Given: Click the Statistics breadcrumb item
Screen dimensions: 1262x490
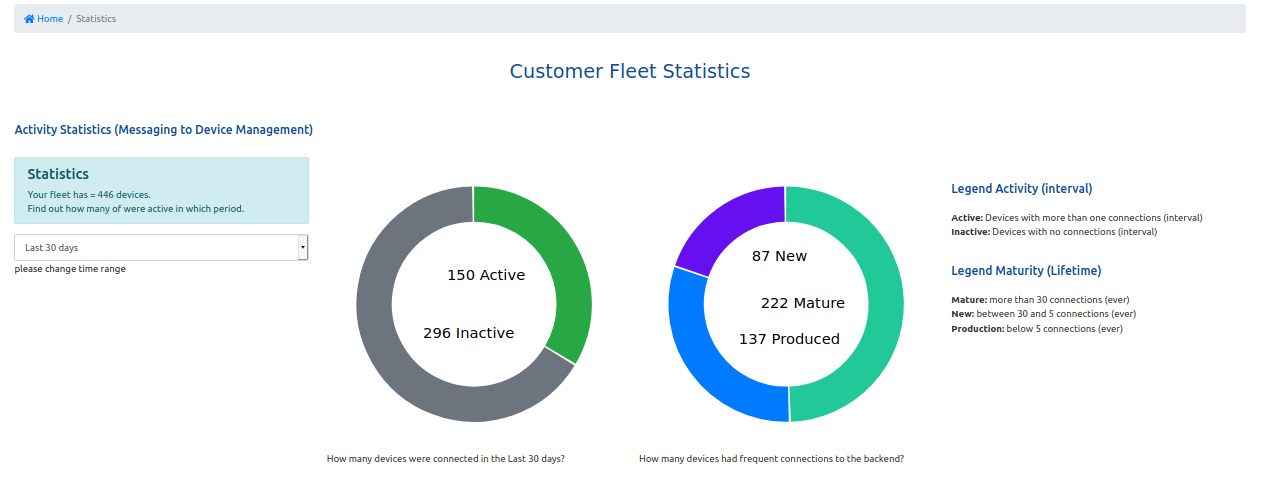Looking at the screenshot, I should [x=96, y=19].
